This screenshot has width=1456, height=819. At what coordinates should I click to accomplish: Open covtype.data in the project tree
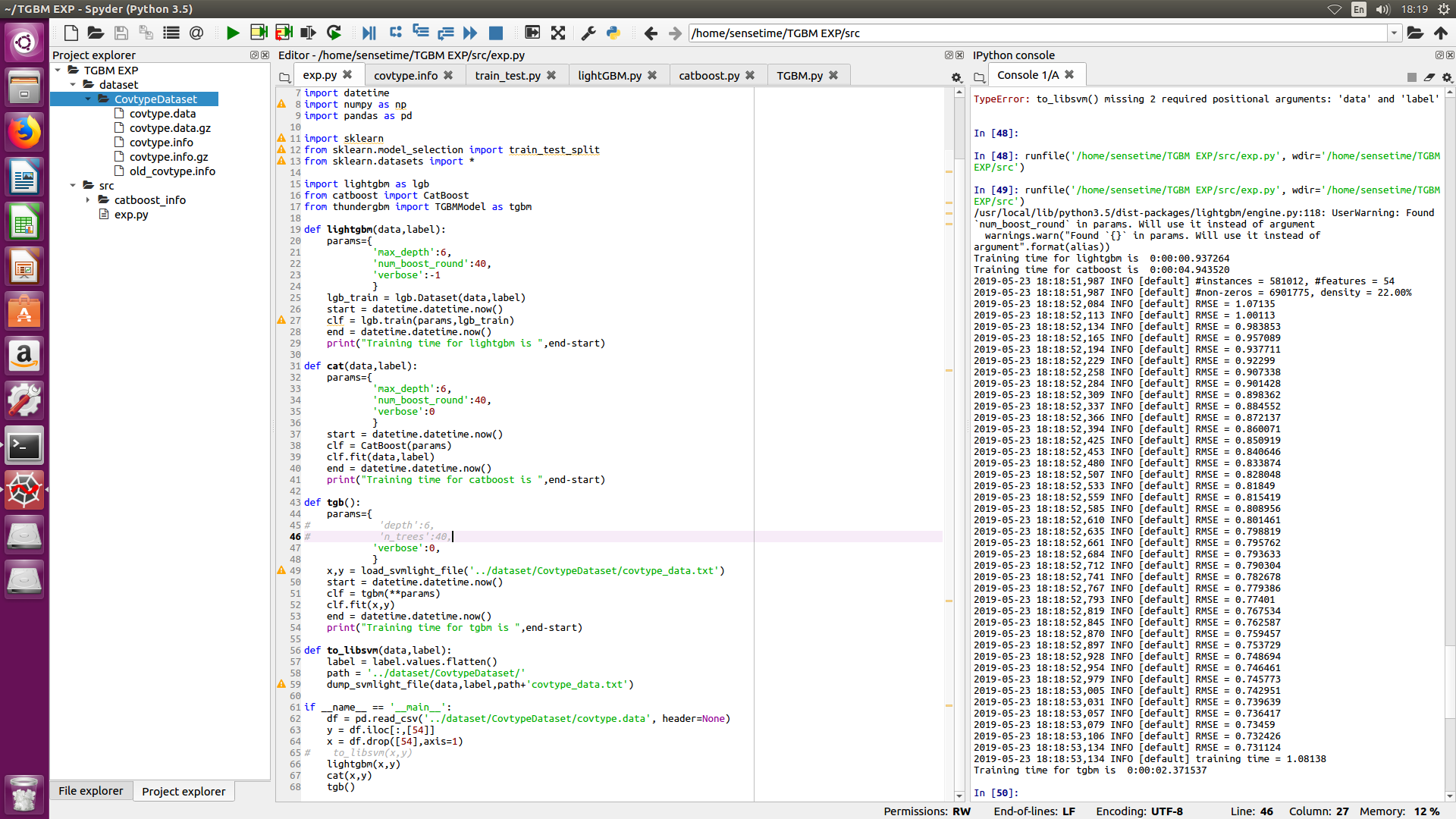point(162,114)
